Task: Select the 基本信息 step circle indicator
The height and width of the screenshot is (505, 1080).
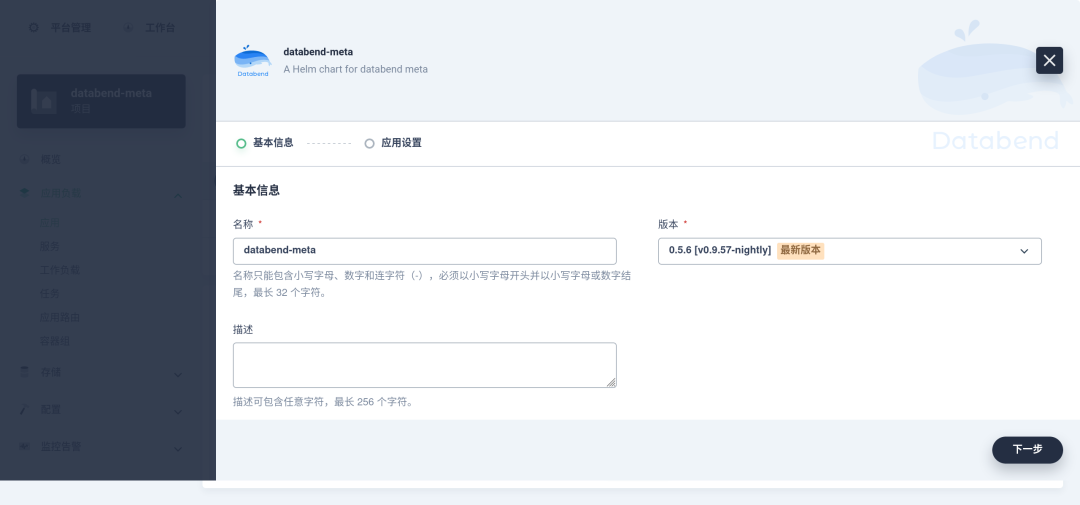Action: pyautogui.click(x=241, y=143)
